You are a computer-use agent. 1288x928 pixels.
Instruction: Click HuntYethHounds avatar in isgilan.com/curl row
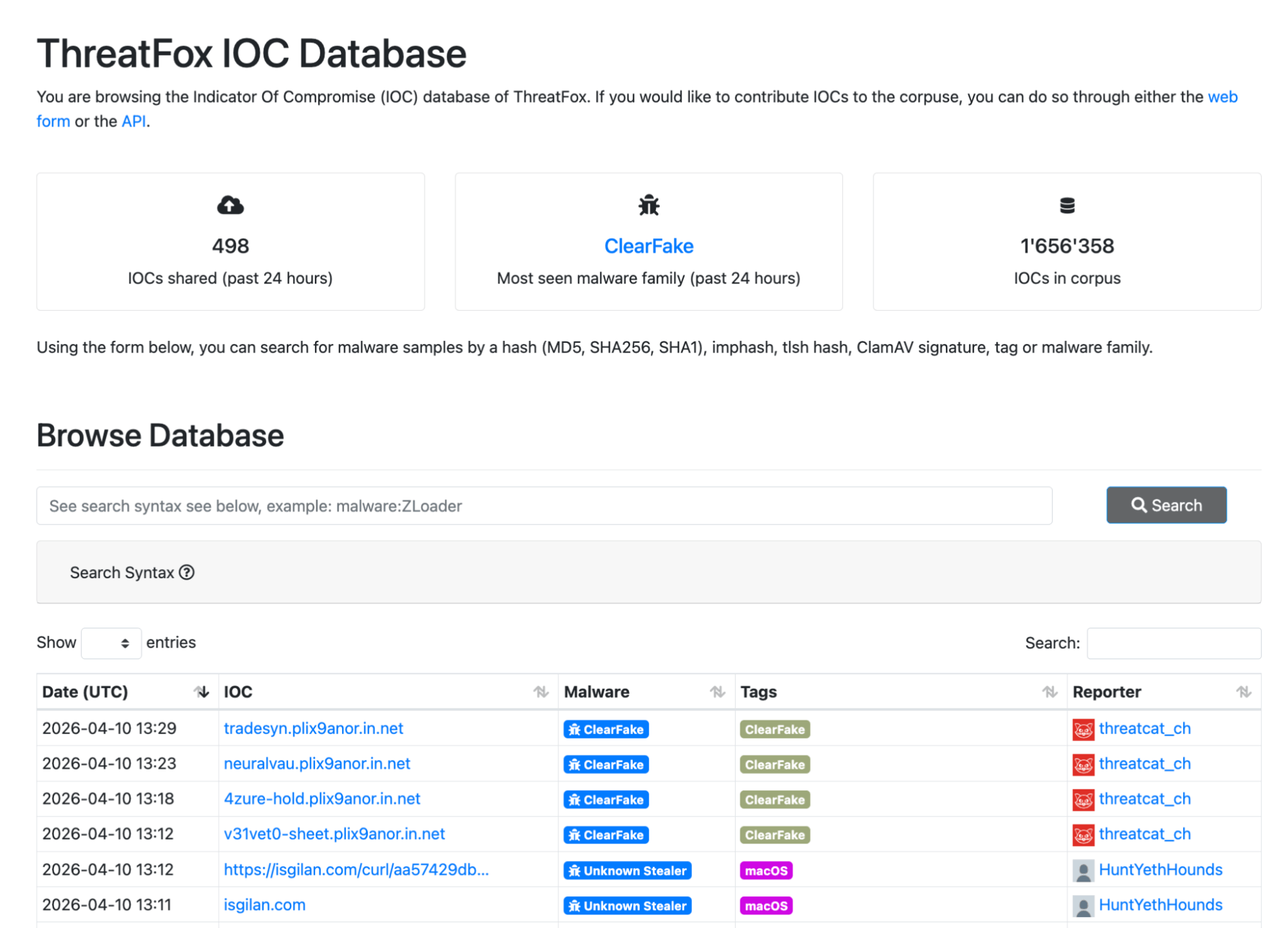coord(1083,871)
